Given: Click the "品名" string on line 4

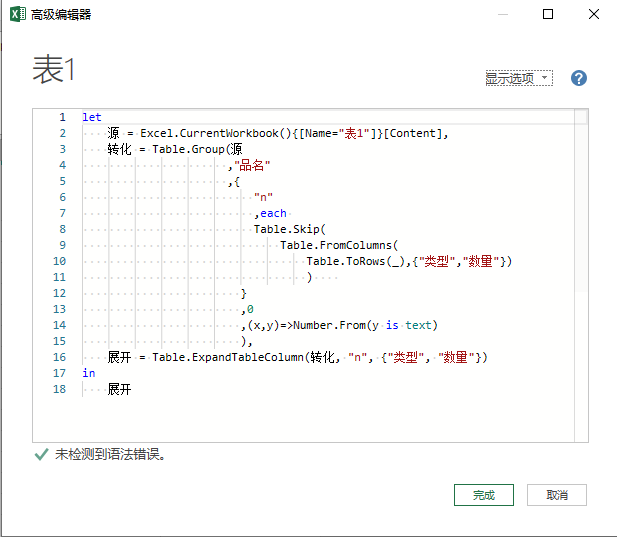Looking at the screenshot, I should (x=252, y=166).
